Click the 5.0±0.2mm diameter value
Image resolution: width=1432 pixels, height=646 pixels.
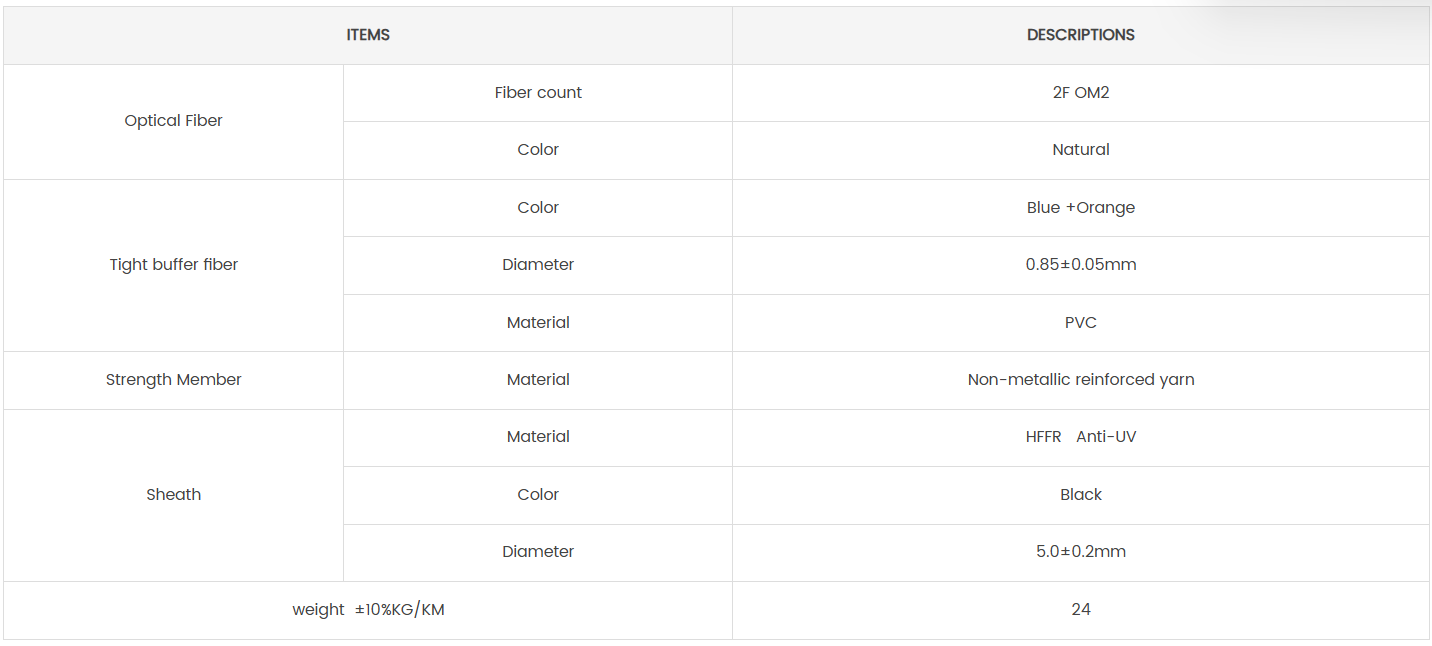(x=1080, y=552)
